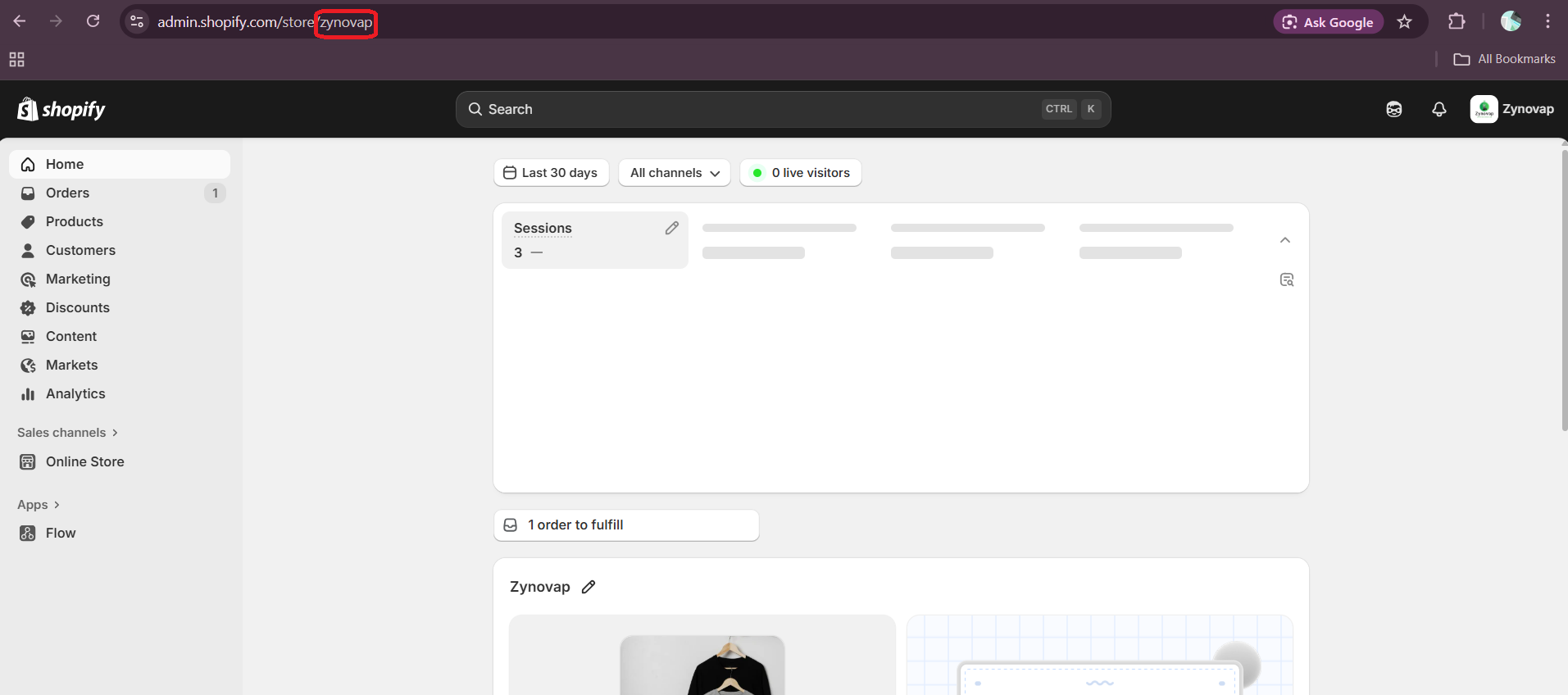This screenshot has height=695, width=1568.
Task: Expand the Sales channels section
Action: [68, 433]
